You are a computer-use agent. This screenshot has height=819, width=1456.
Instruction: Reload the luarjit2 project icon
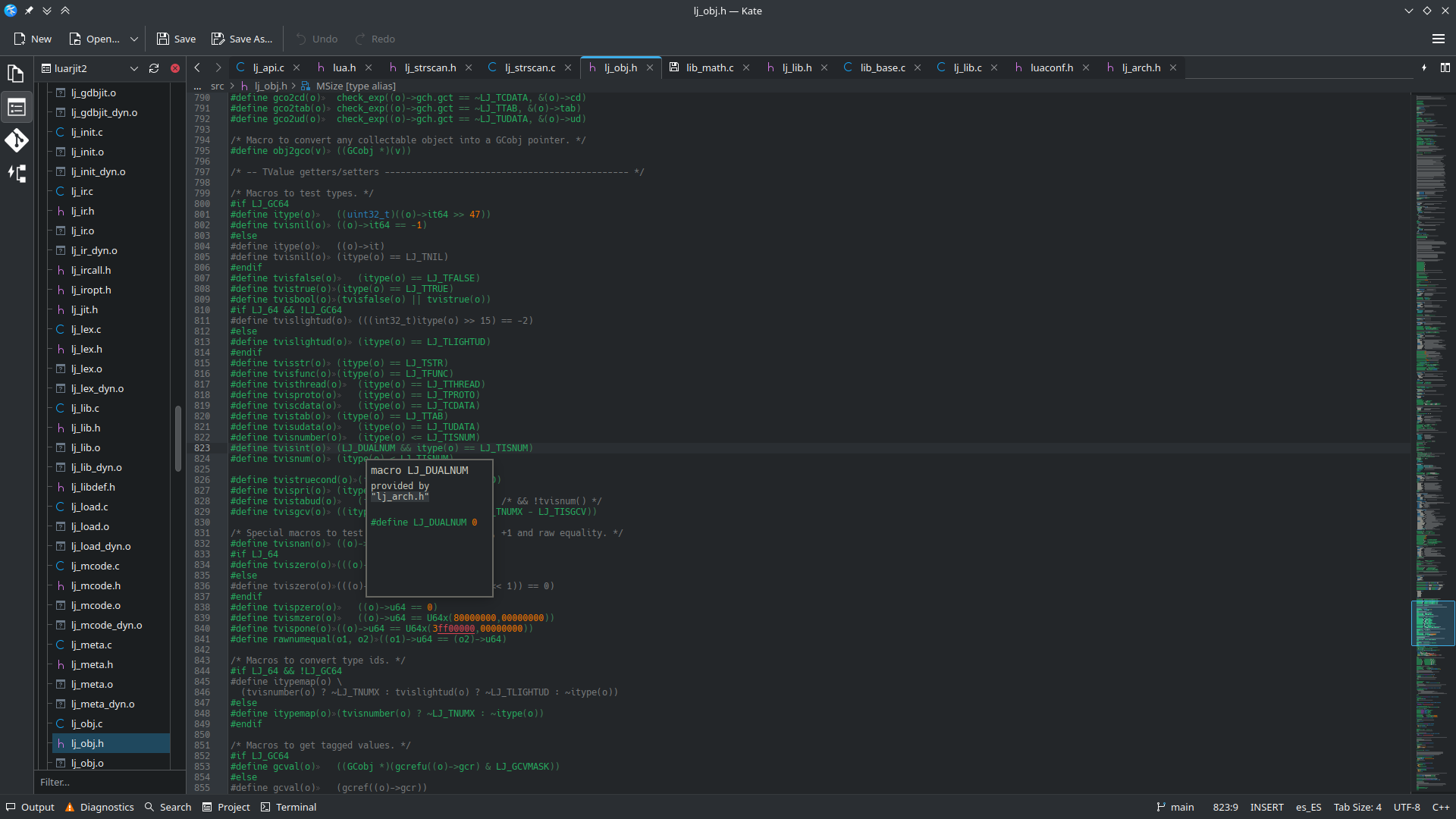pyautogui.click(x=154, y=68)
